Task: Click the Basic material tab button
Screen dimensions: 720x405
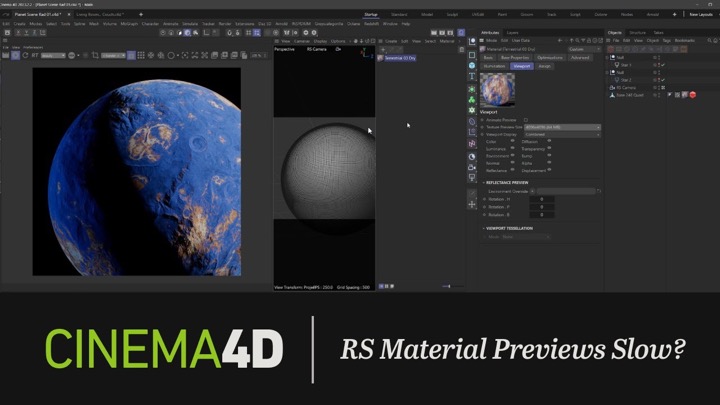Action: point(488,57)
